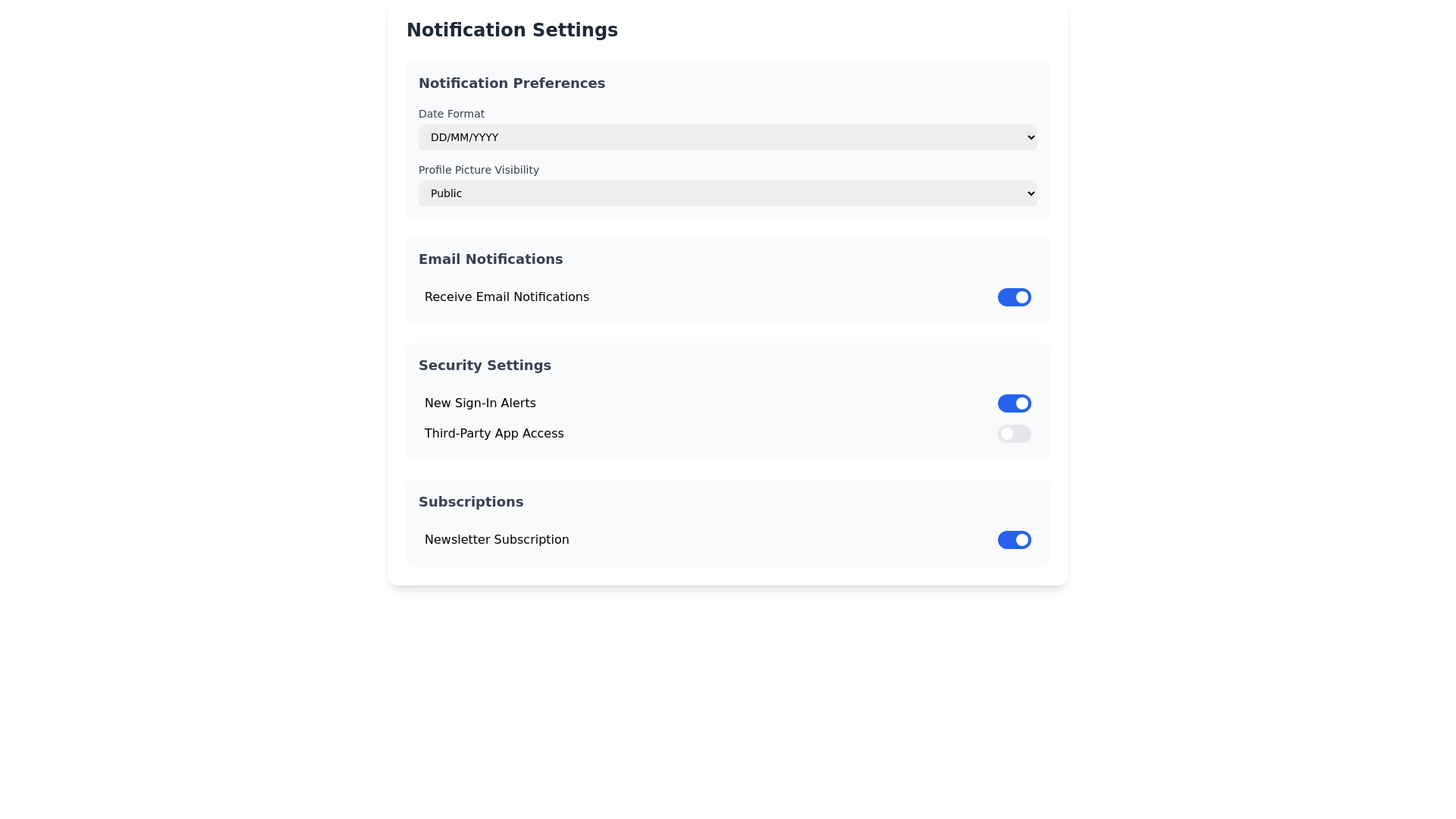Click the Profile Picture Visibility chevron arrow

(1031, 193)
